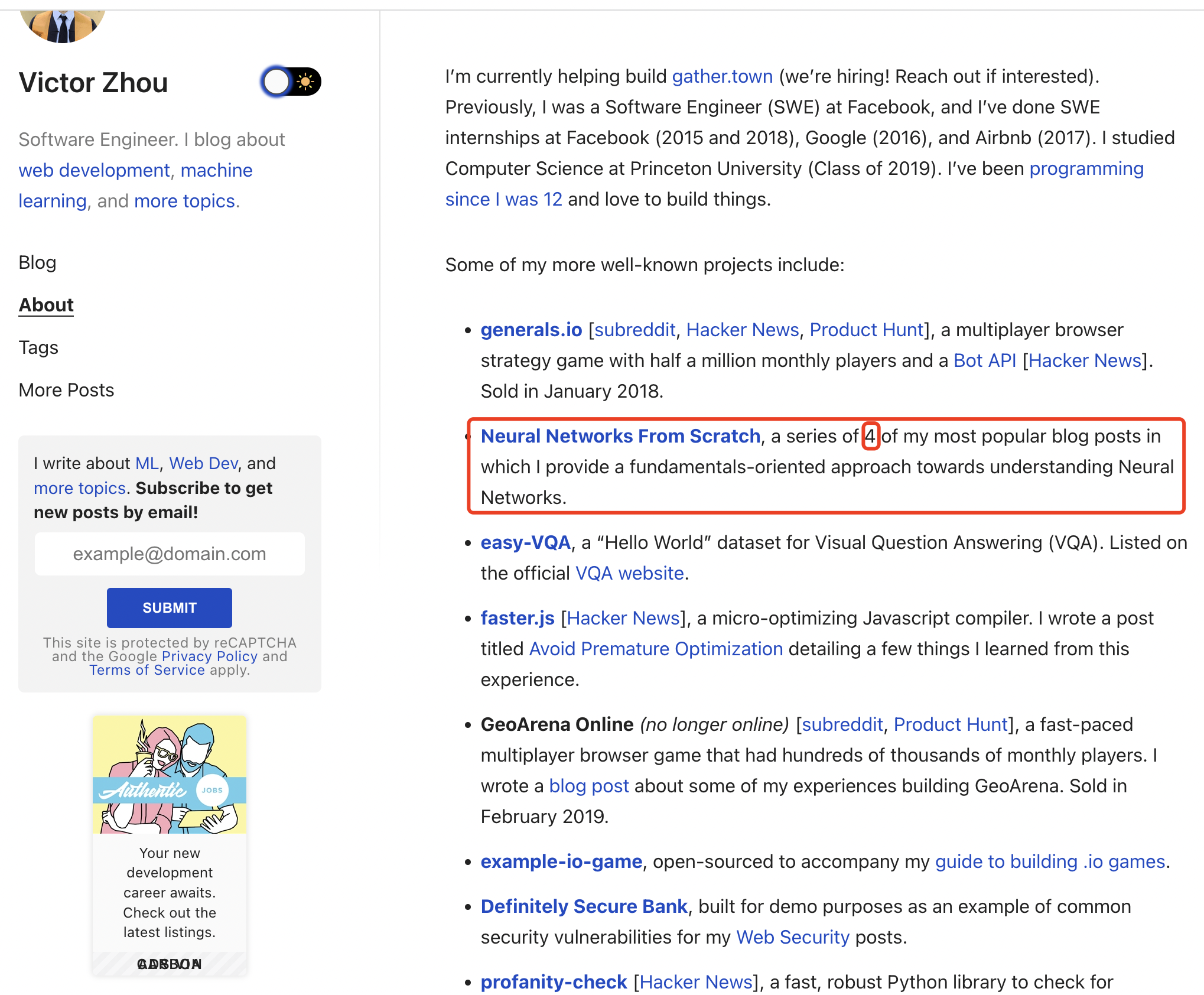Open Avoid Premature Optimization post
This screenshot has width=1204, height=995.
coord(656,649)
